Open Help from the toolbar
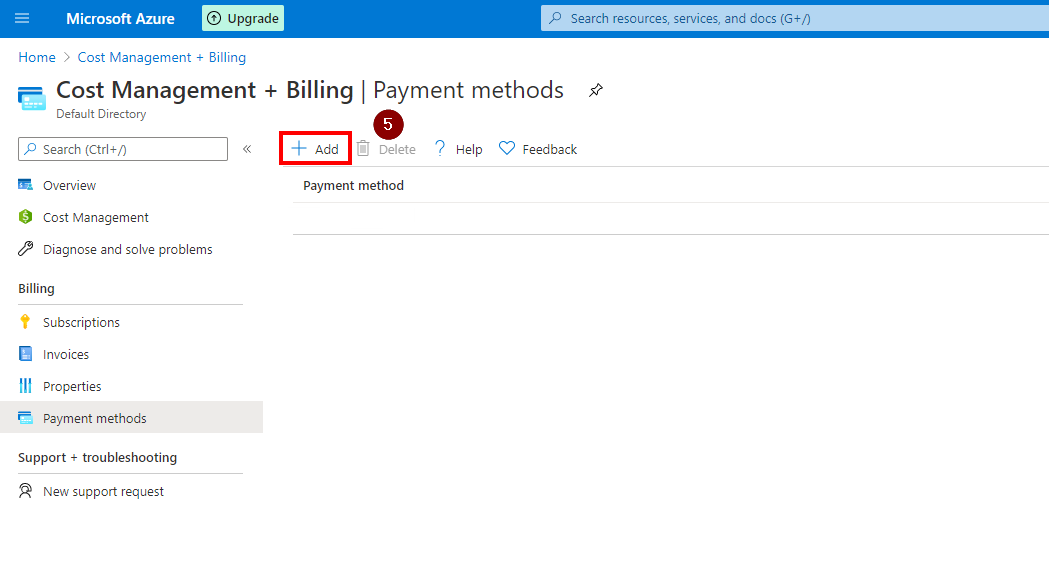This screenshot has height=564, width=1049. click(x=469, y=149)
